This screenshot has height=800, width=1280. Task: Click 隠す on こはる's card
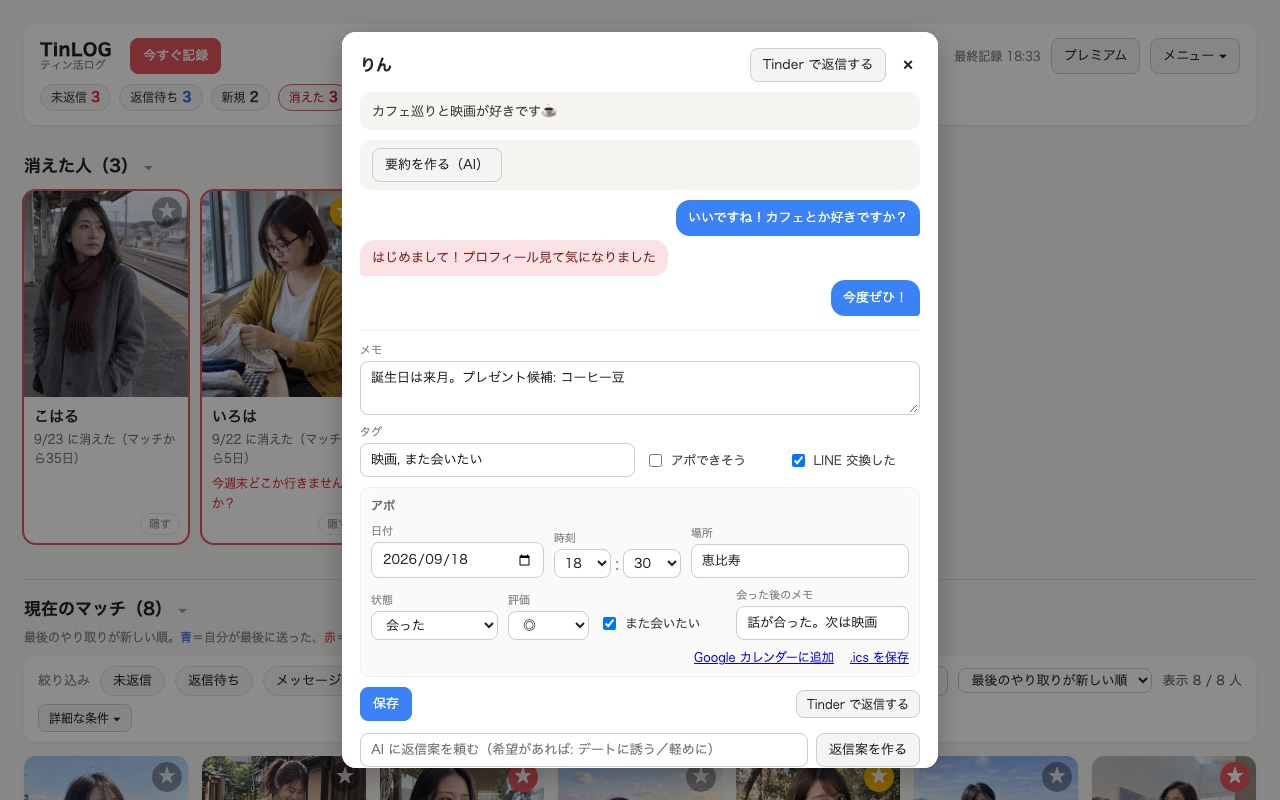(159, 524)
